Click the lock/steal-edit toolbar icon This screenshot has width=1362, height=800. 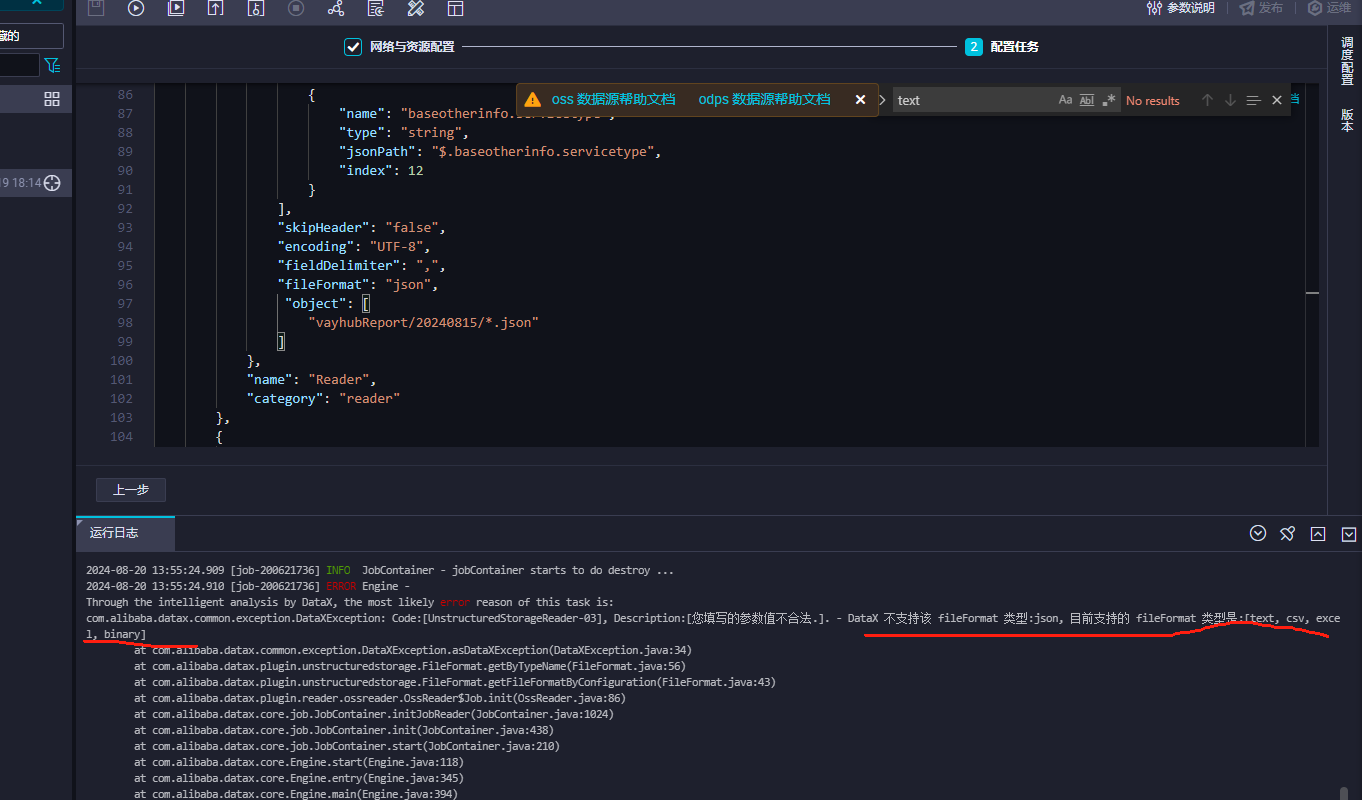256,8
